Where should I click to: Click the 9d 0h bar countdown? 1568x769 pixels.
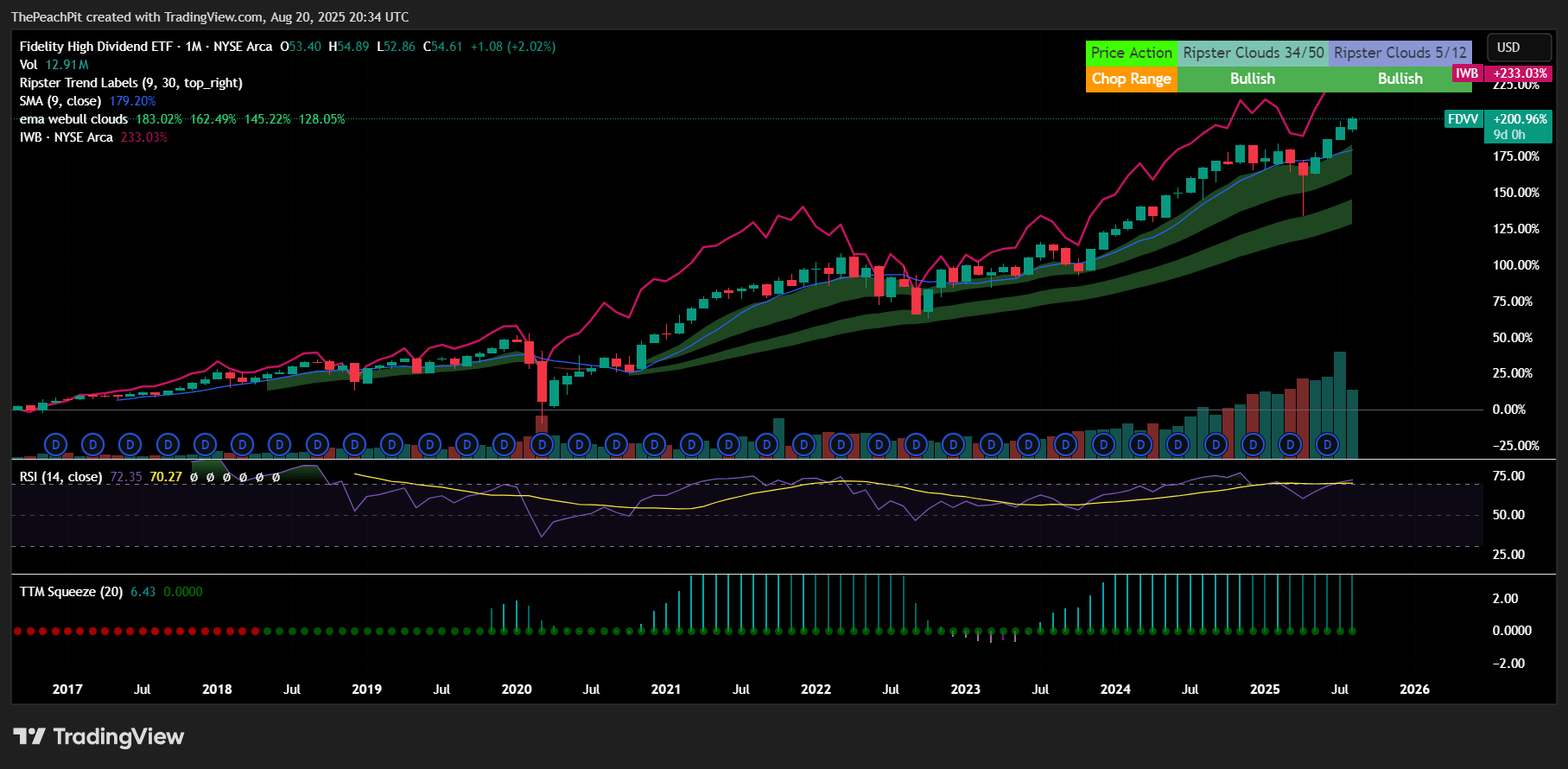pyautogui.click(x=1509, y=135)
